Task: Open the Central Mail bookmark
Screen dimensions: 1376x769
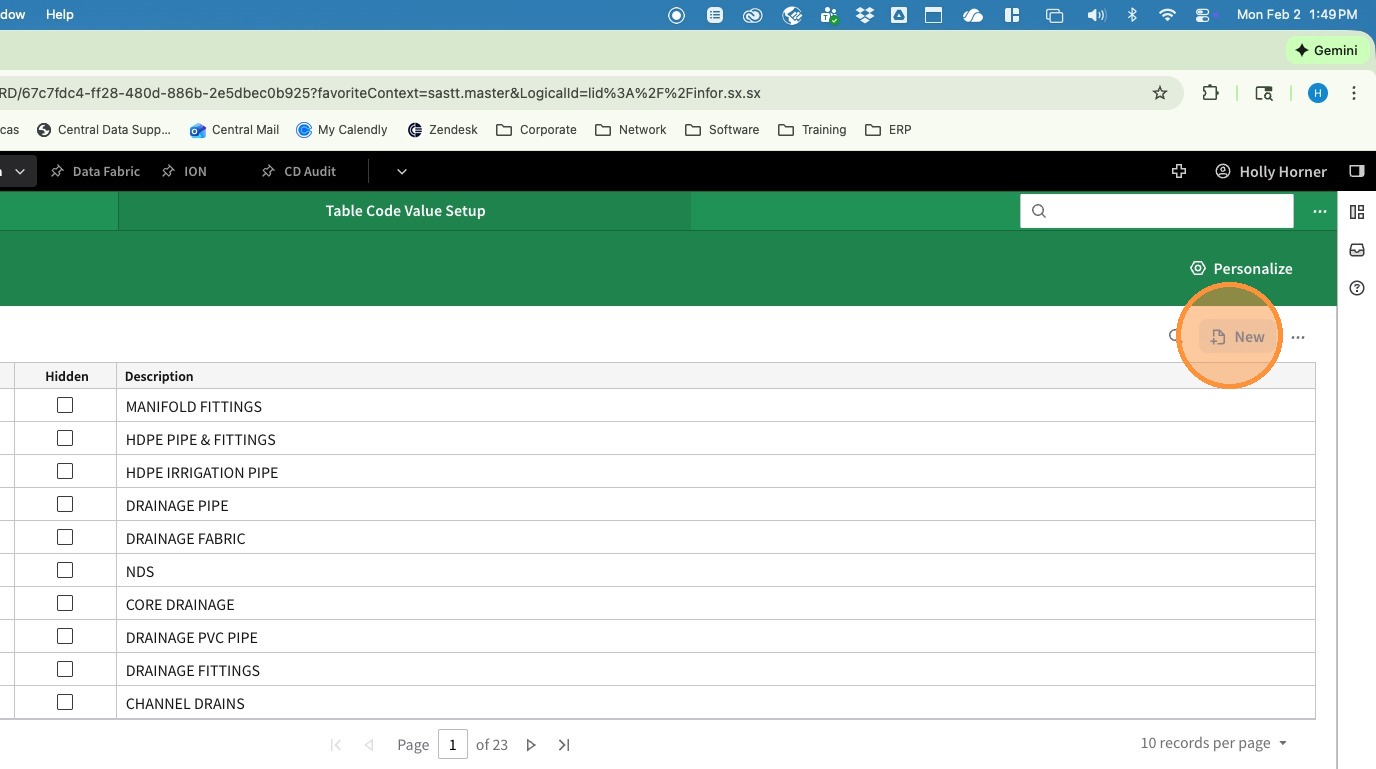Action: click(x=235, y=130)
